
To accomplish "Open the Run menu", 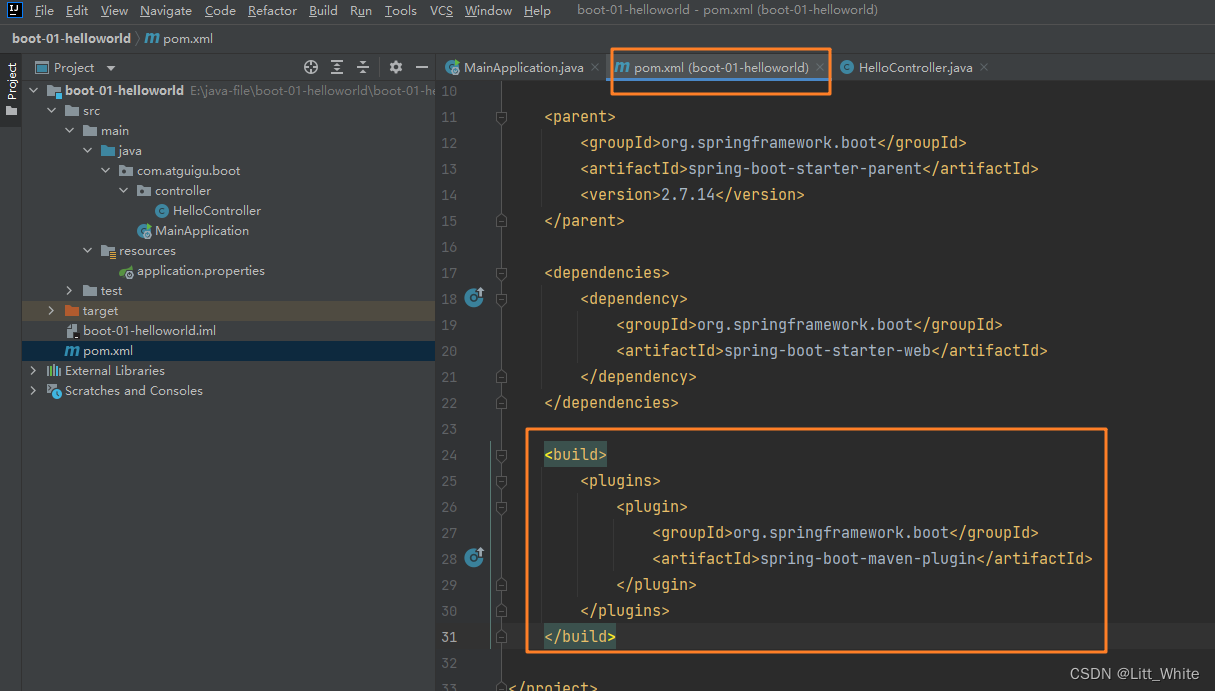I will click(x=361, y=11).
